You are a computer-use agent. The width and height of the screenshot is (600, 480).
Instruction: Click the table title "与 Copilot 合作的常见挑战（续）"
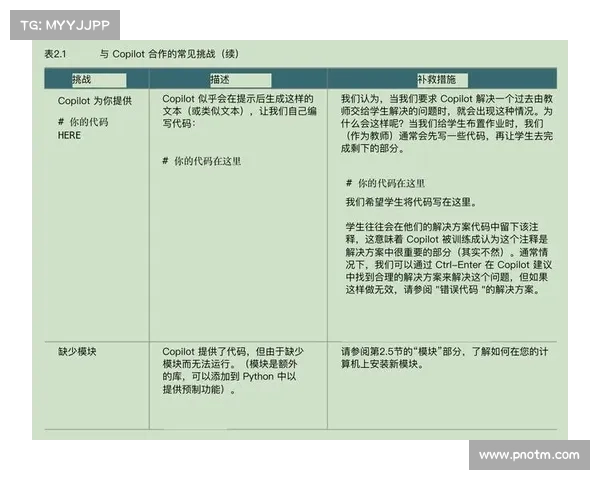[170, 54]
